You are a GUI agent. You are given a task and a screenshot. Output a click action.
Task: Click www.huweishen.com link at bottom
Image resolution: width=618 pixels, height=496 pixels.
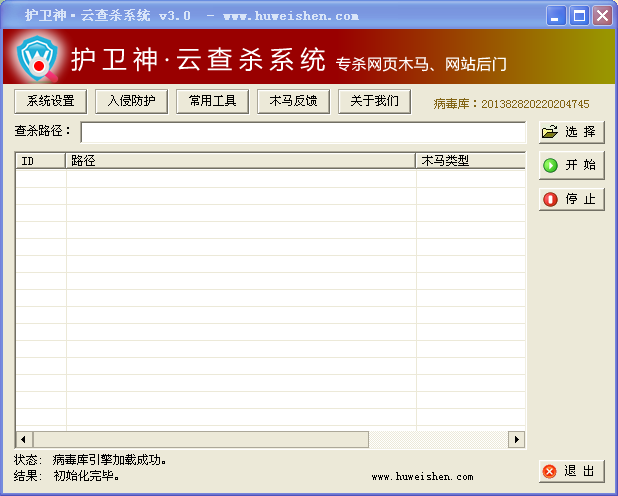tap(422, 477)
